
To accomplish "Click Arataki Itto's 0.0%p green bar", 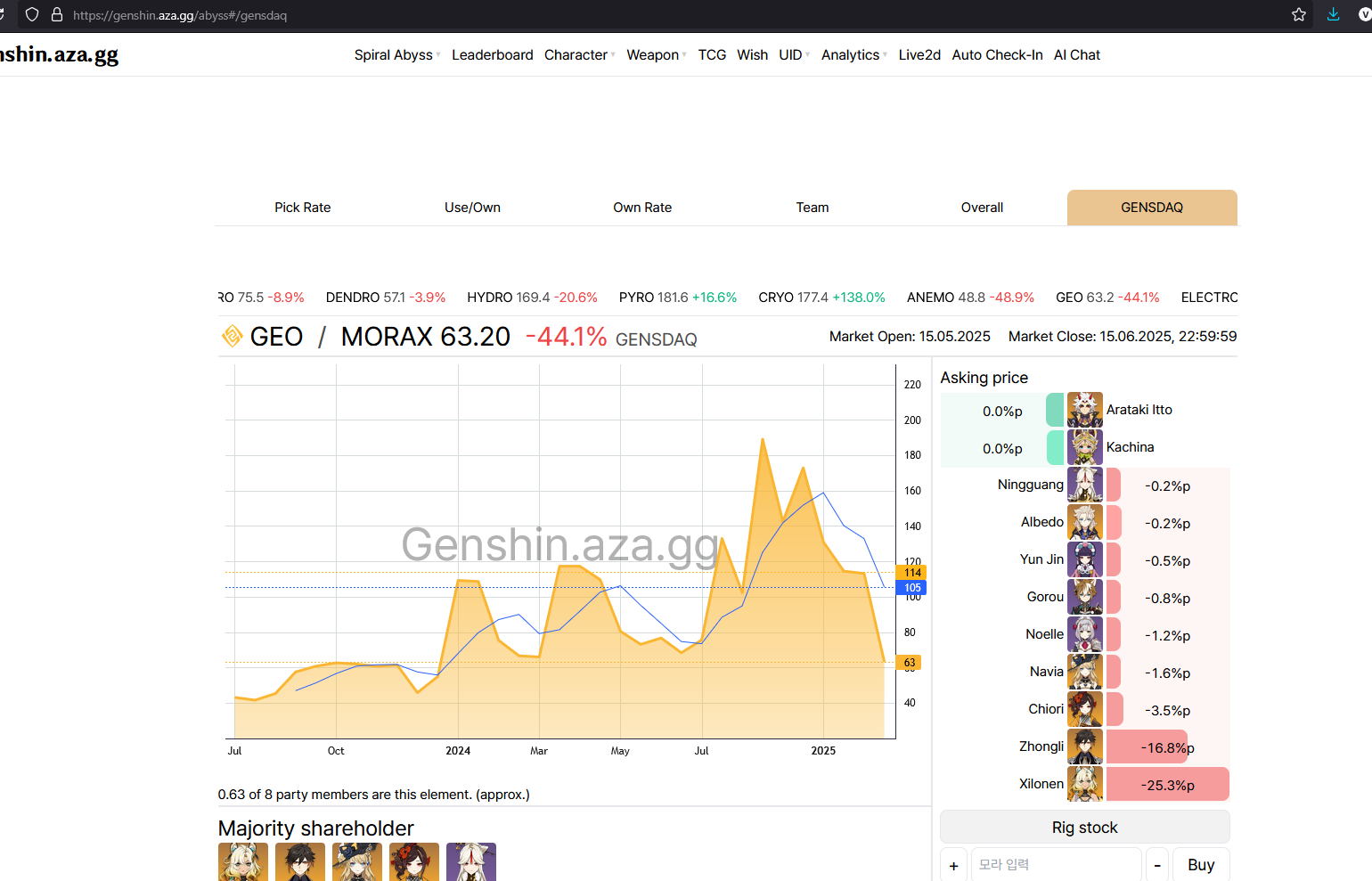I will tap(1055, 410).
